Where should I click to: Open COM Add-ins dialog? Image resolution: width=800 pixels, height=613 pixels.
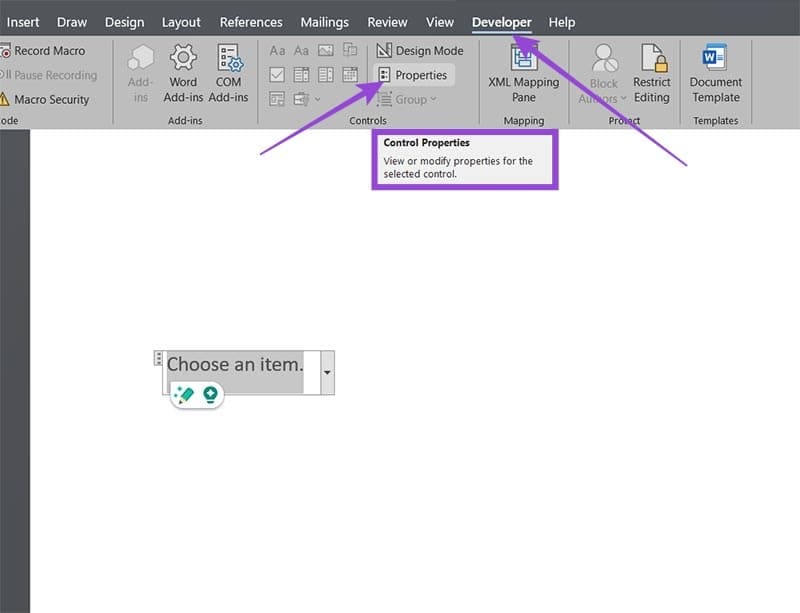228,74
